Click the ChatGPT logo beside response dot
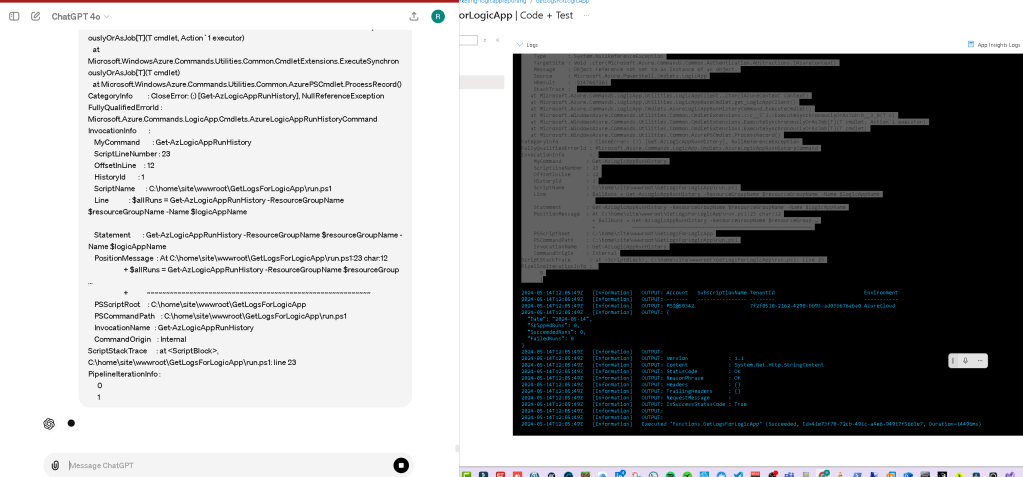 (x=49, y=423)
